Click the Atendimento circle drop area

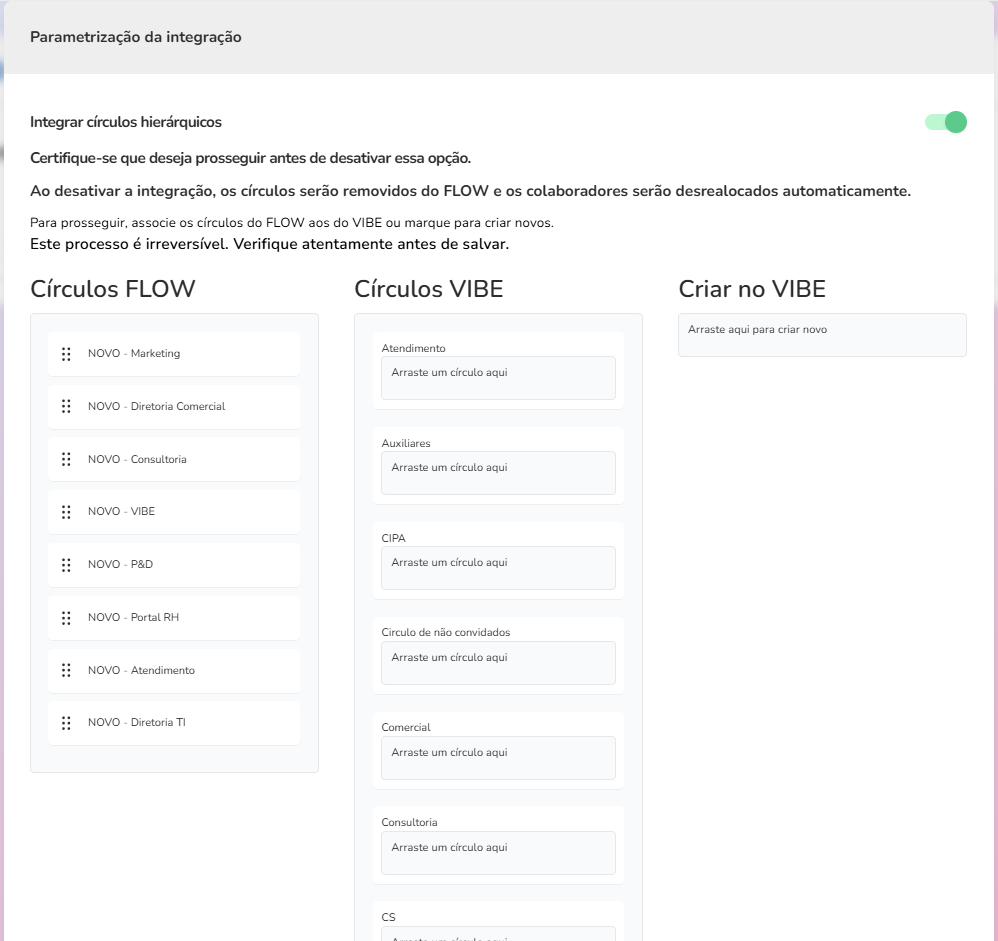[498, 378]
